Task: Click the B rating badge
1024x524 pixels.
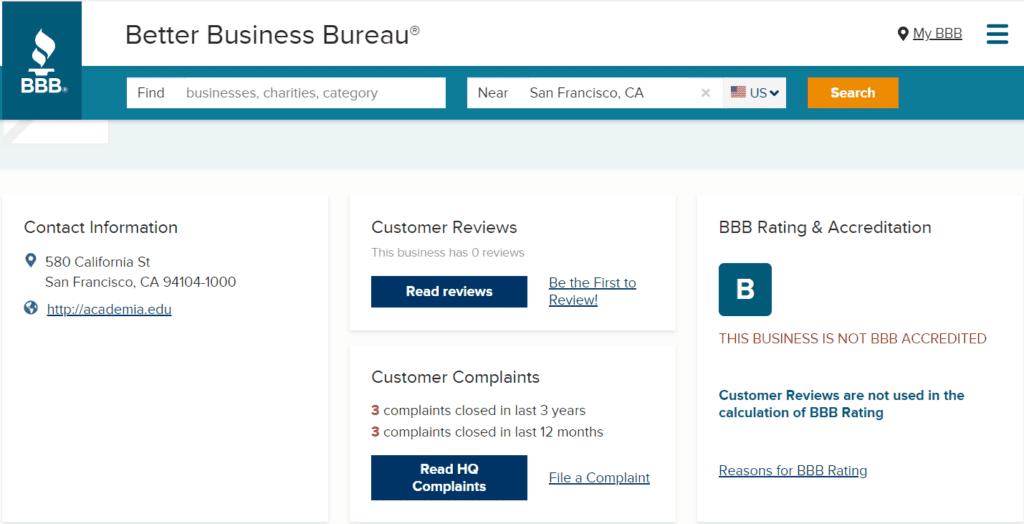Action: pyautogui.click(x=745, y=289)
